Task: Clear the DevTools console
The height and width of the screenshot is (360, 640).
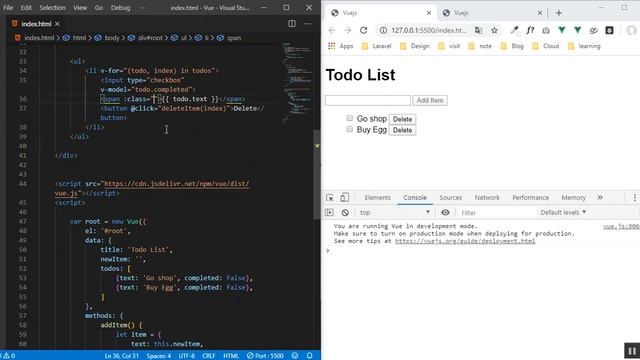Action: [x=345, y=213]
